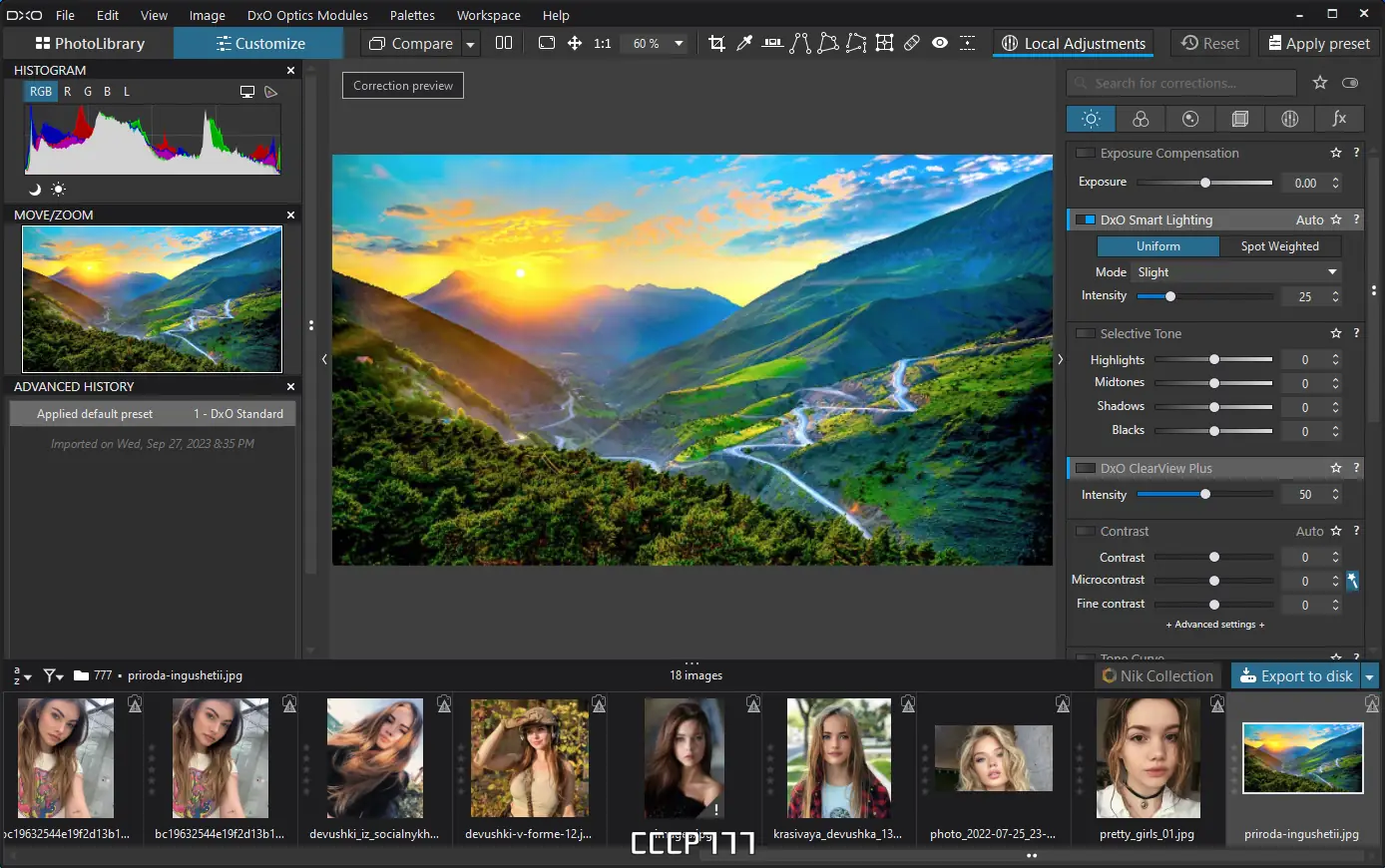1385x868 pixels.
Task: Toggle Exposure Compensation correction
Action: tap(1084, 153)
